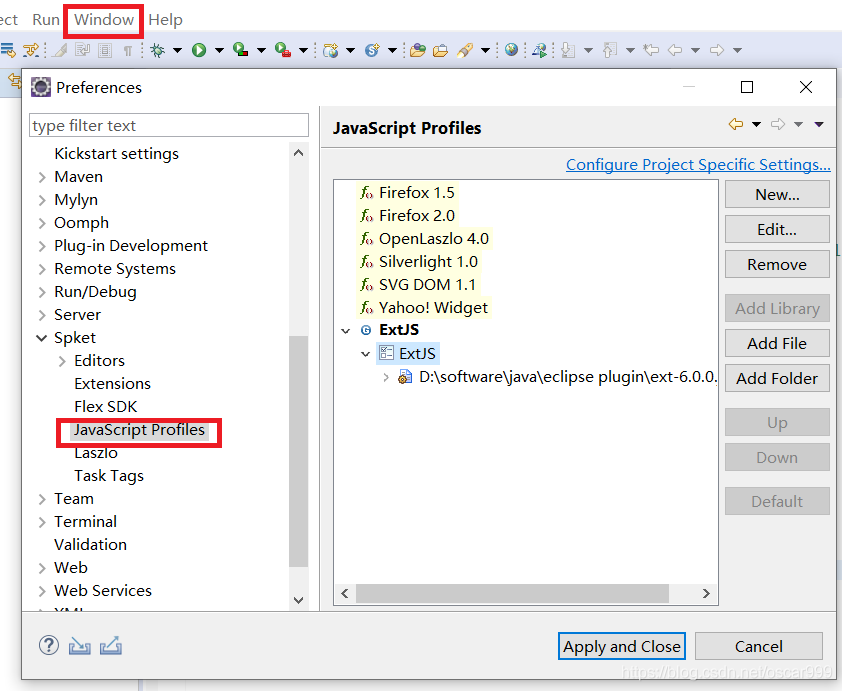Image resolution: width=842 pixels, height=691 pixels.
Task: Open the Run menu
Action: pyautogui.click(x=46, y=20)
